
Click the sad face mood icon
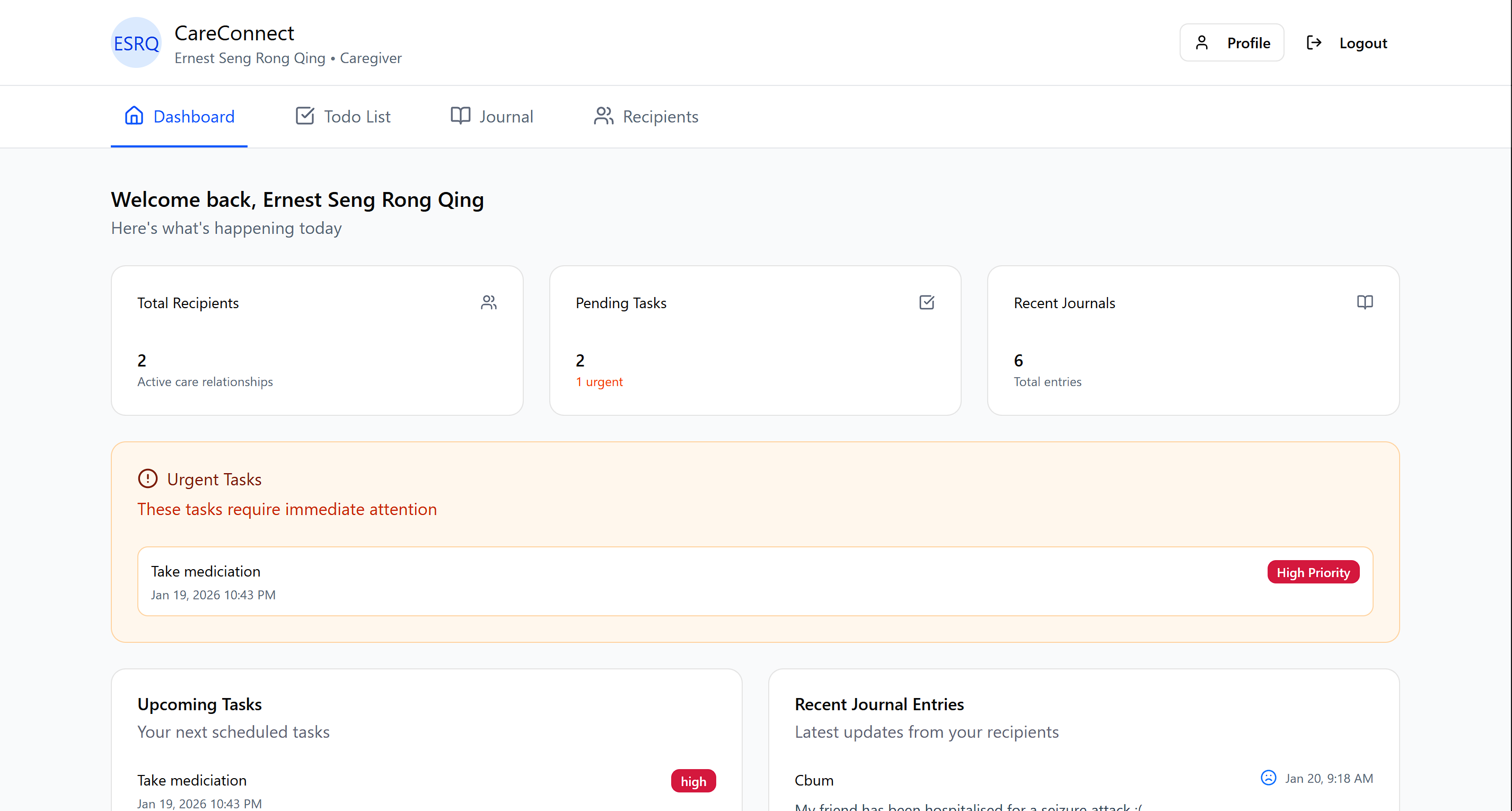click(x=1268, y=778)
